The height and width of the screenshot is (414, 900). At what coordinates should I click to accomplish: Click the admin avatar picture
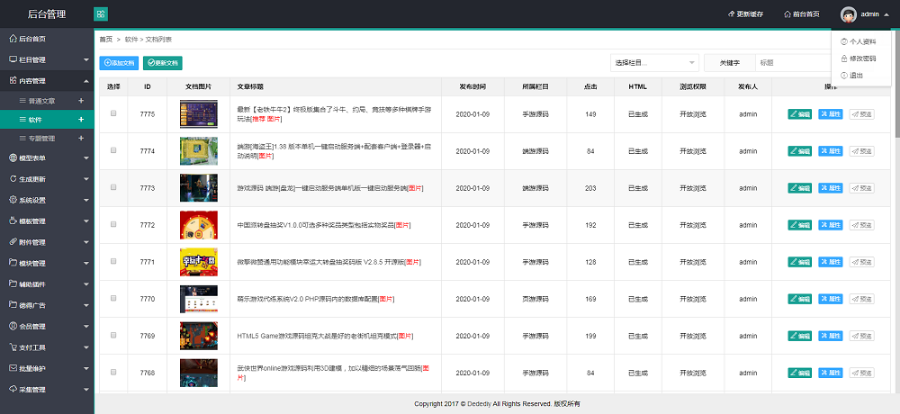coord(848,14)
